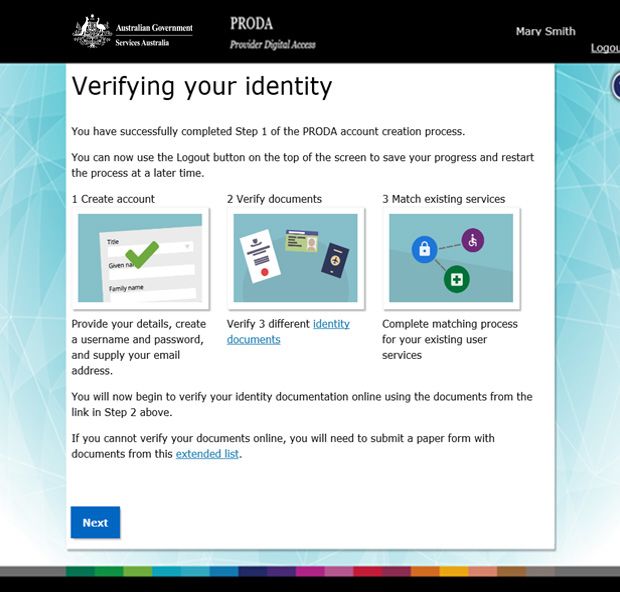Click the Create account illustration thumbnail

pos(140,258)
